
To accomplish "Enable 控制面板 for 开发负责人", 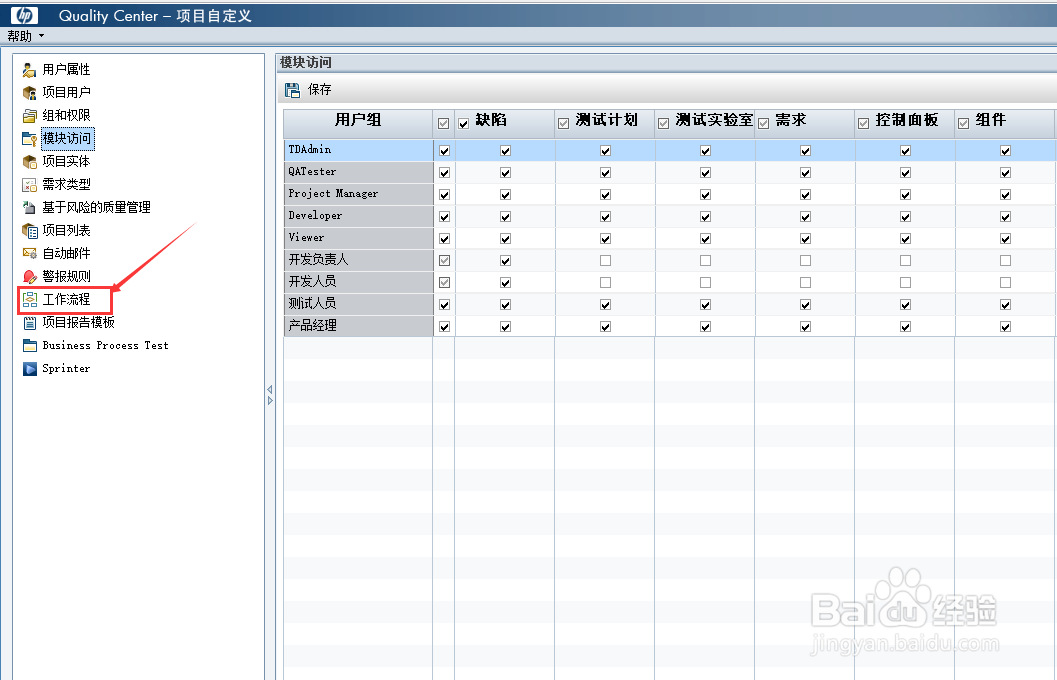I will point(905,260).
